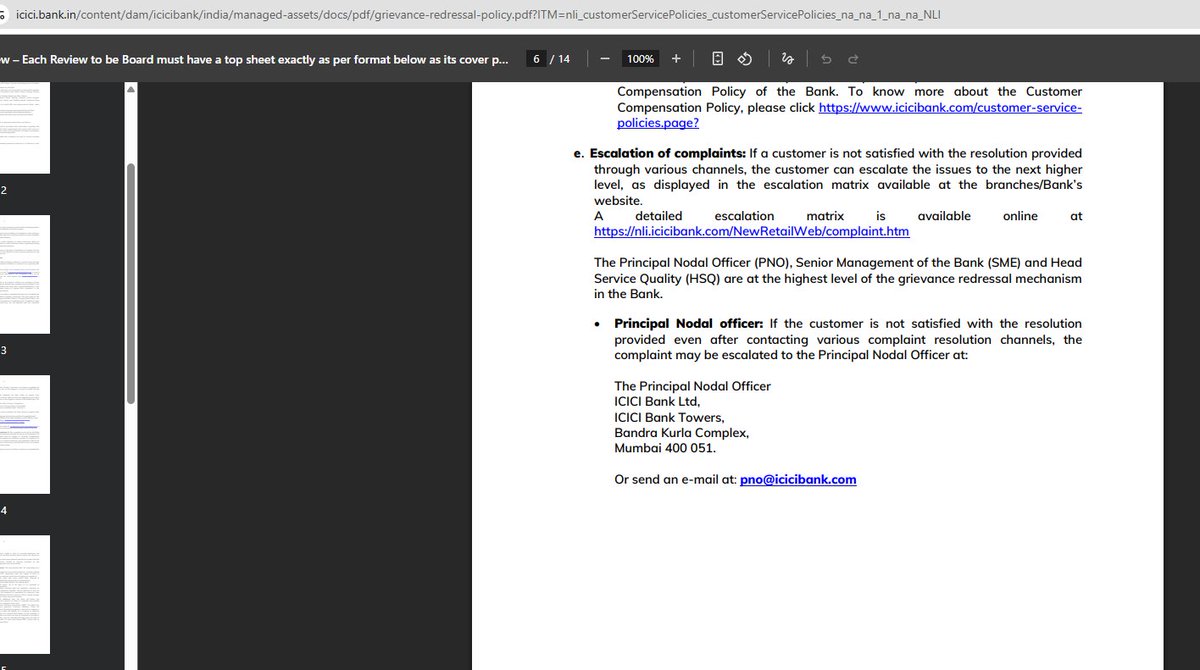Click the redo arrow in PDF toolbar
1200x670 pixels.
point(853,59)
